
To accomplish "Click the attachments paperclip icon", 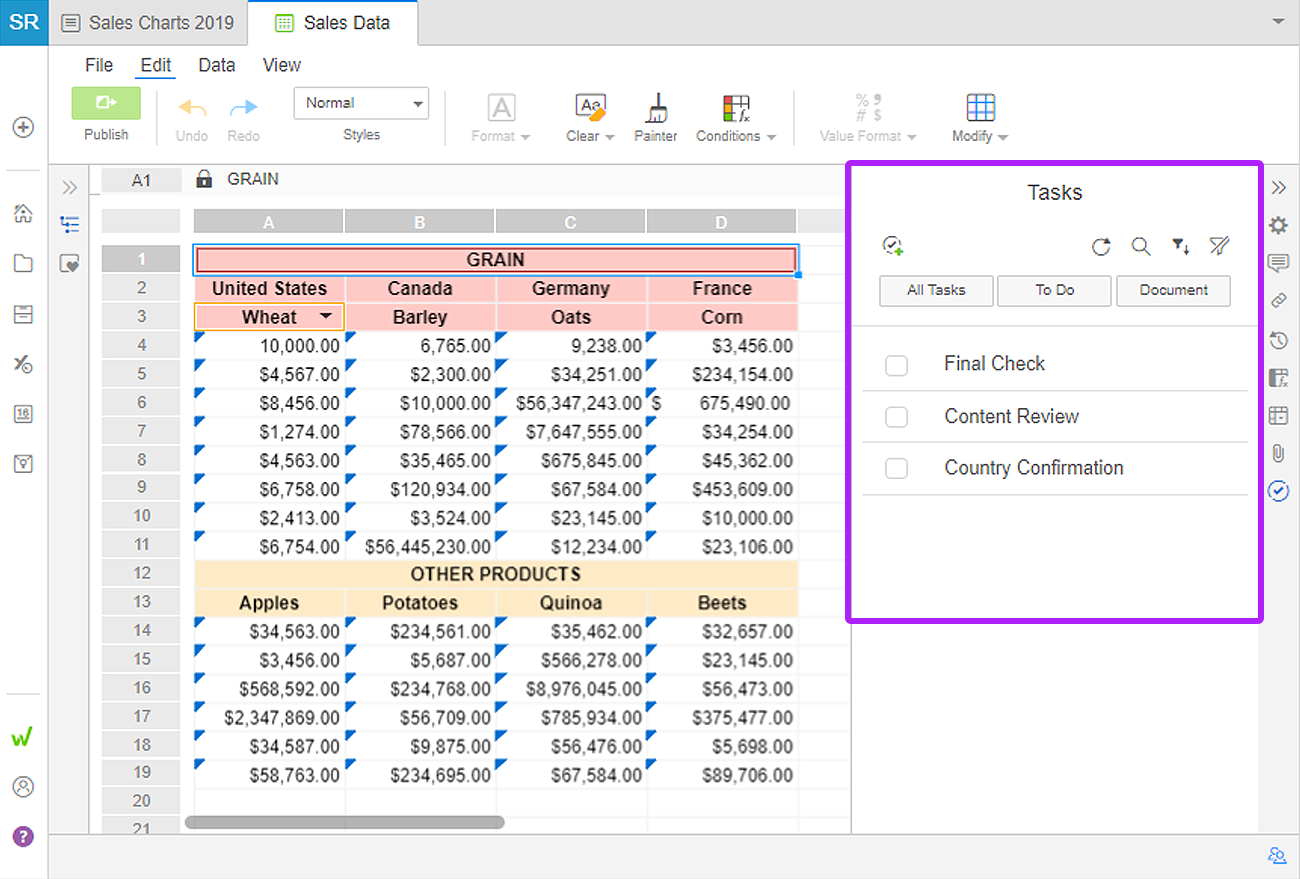I will (x=1278, y=452).
